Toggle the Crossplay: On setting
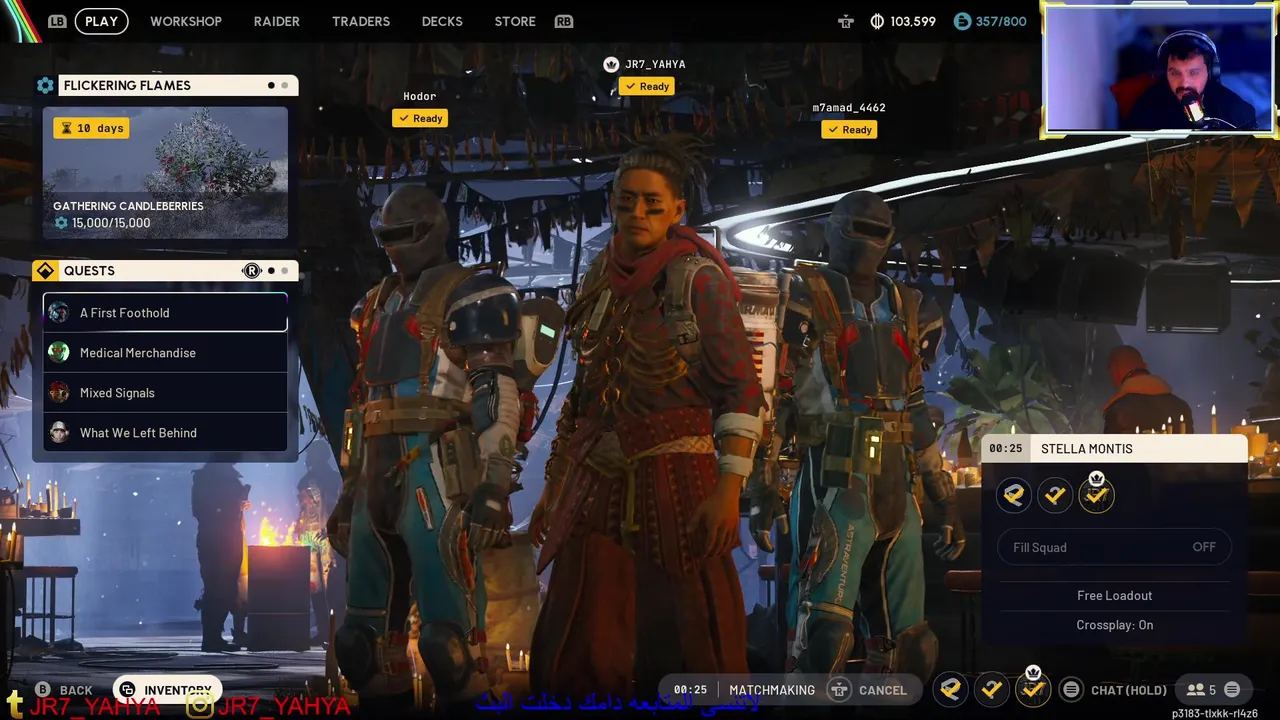 click(x=1115, y=625)
